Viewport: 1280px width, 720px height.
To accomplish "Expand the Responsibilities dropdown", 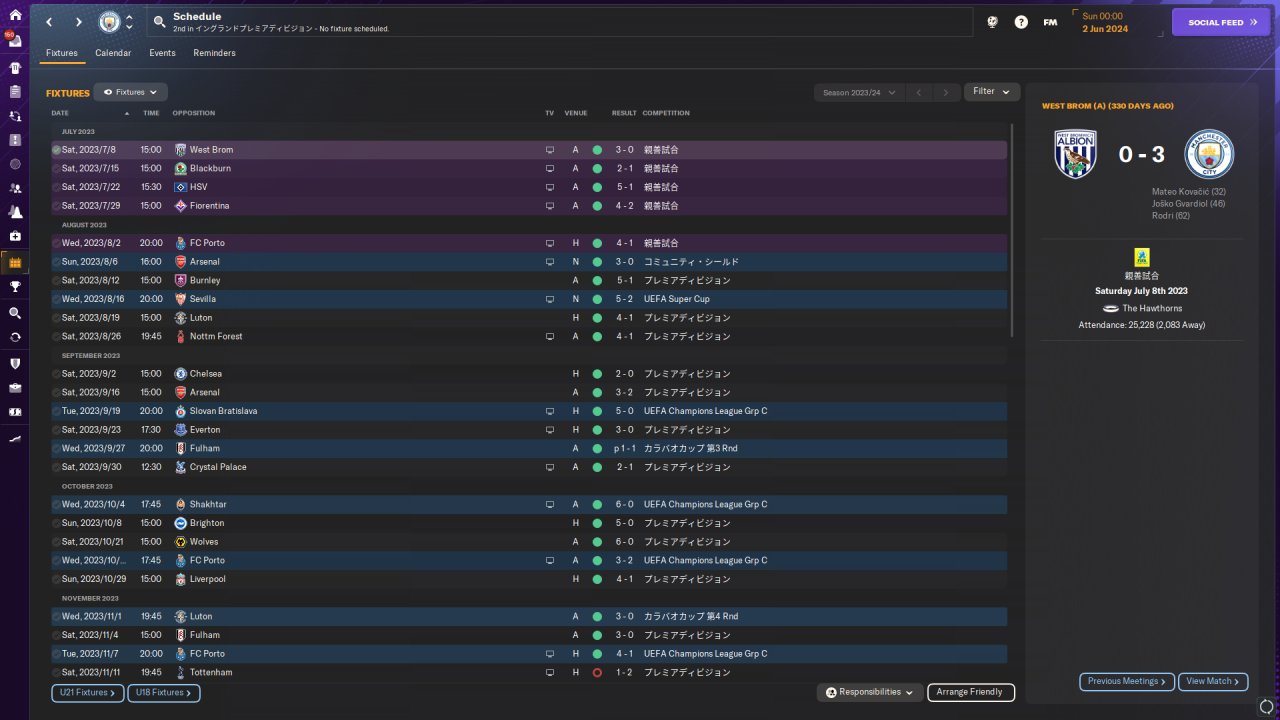I will click(x=869, y=692).
